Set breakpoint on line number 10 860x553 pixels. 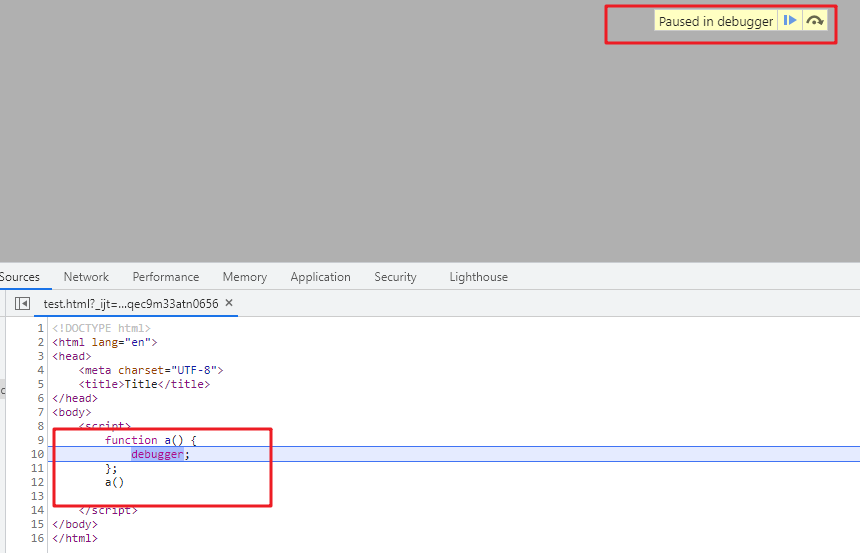click(37, 454)
